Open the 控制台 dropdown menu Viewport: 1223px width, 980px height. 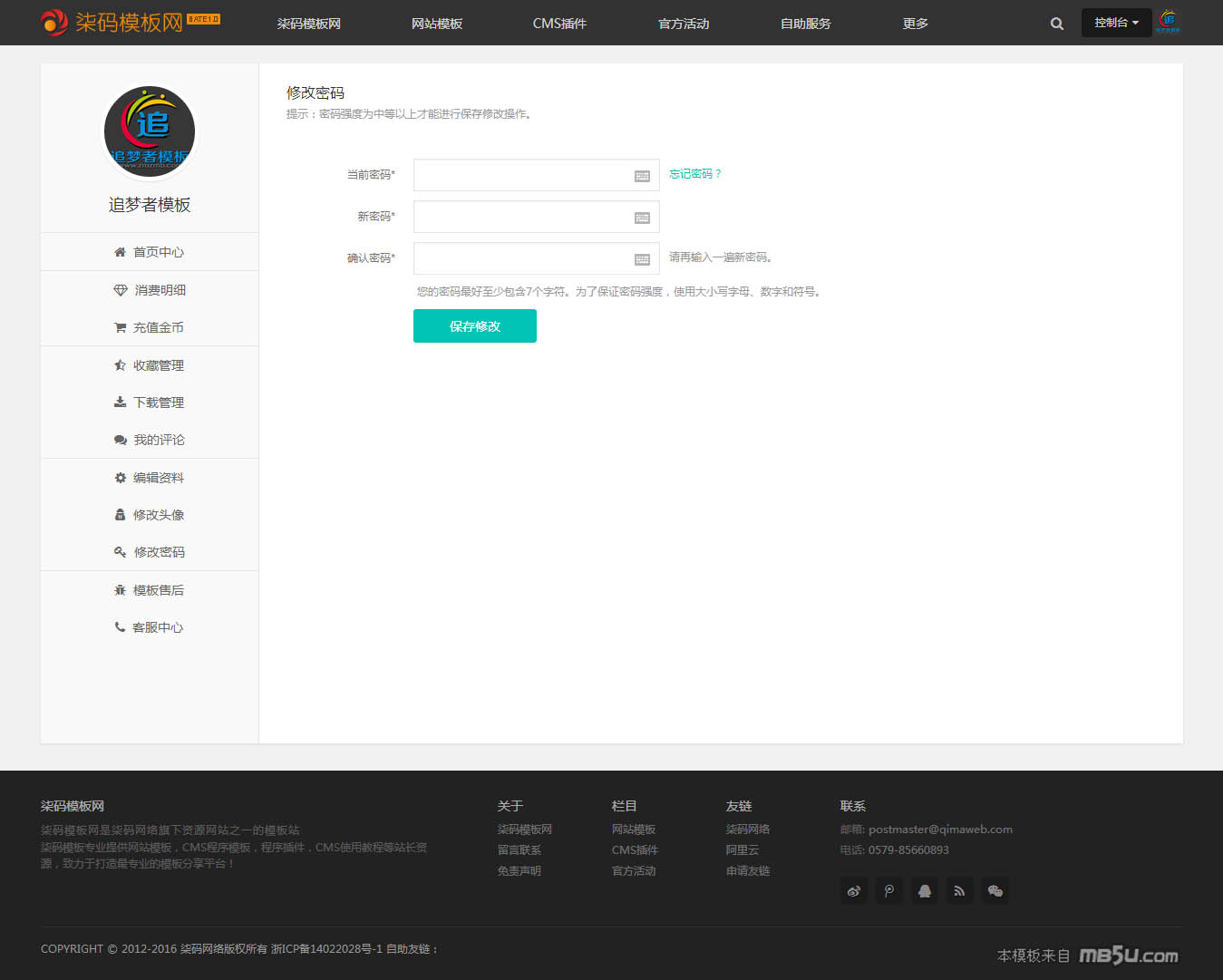[1115, 23]
